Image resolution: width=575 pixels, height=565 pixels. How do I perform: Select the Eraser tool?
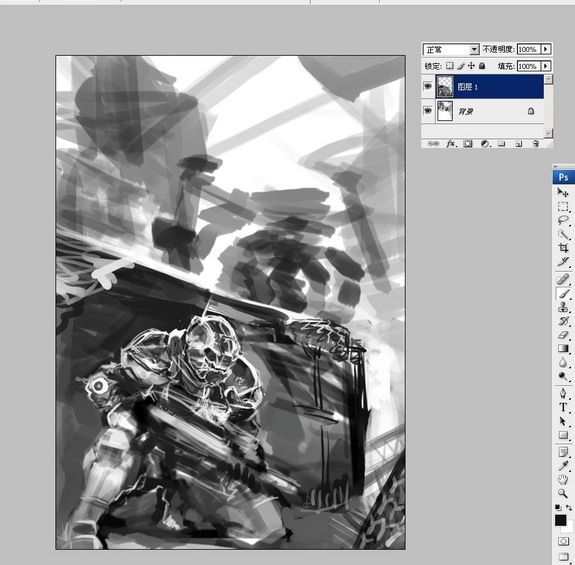[x=563, y=335]
